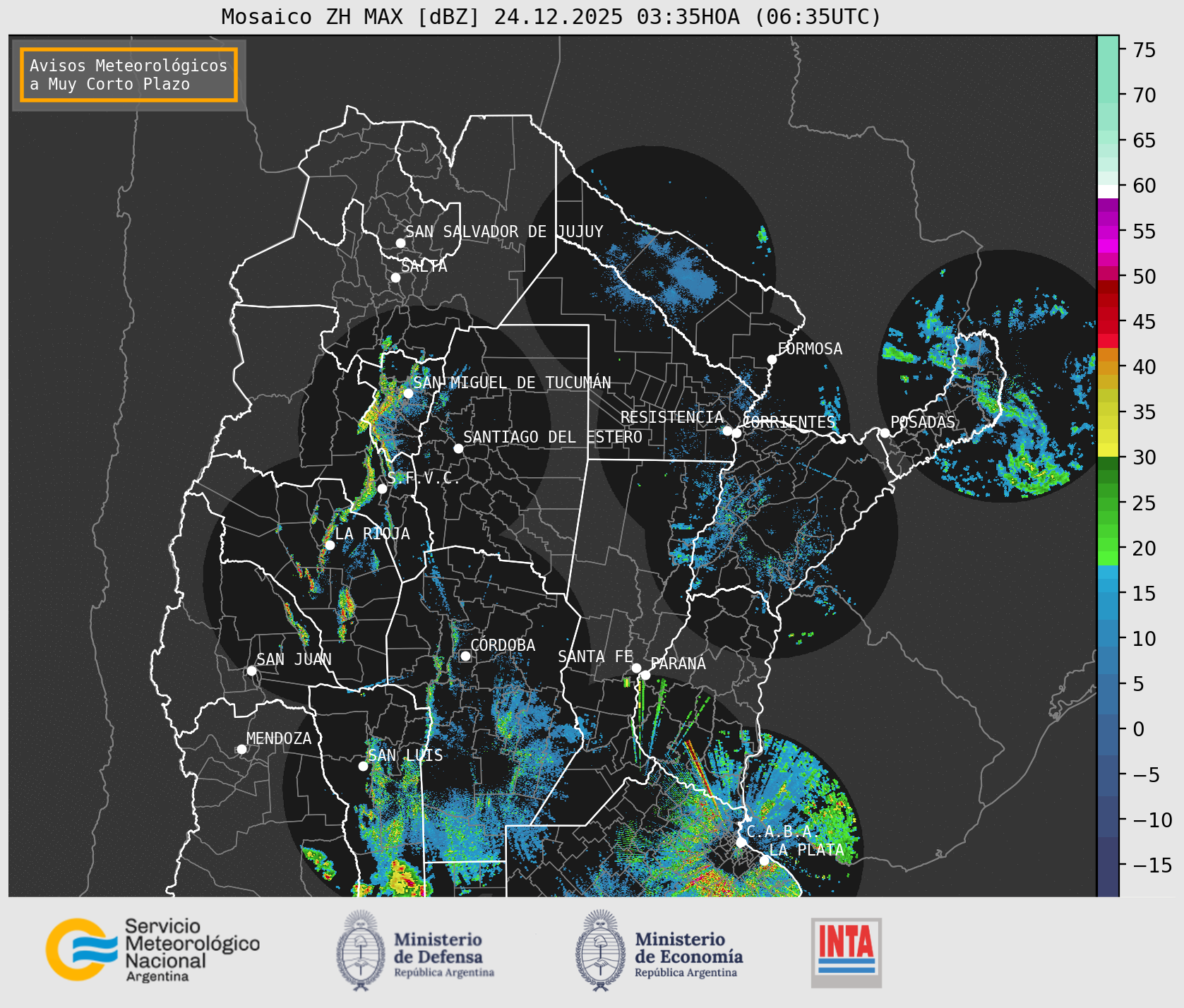Click the La Rioja city dot

click(x=330, y=545)
